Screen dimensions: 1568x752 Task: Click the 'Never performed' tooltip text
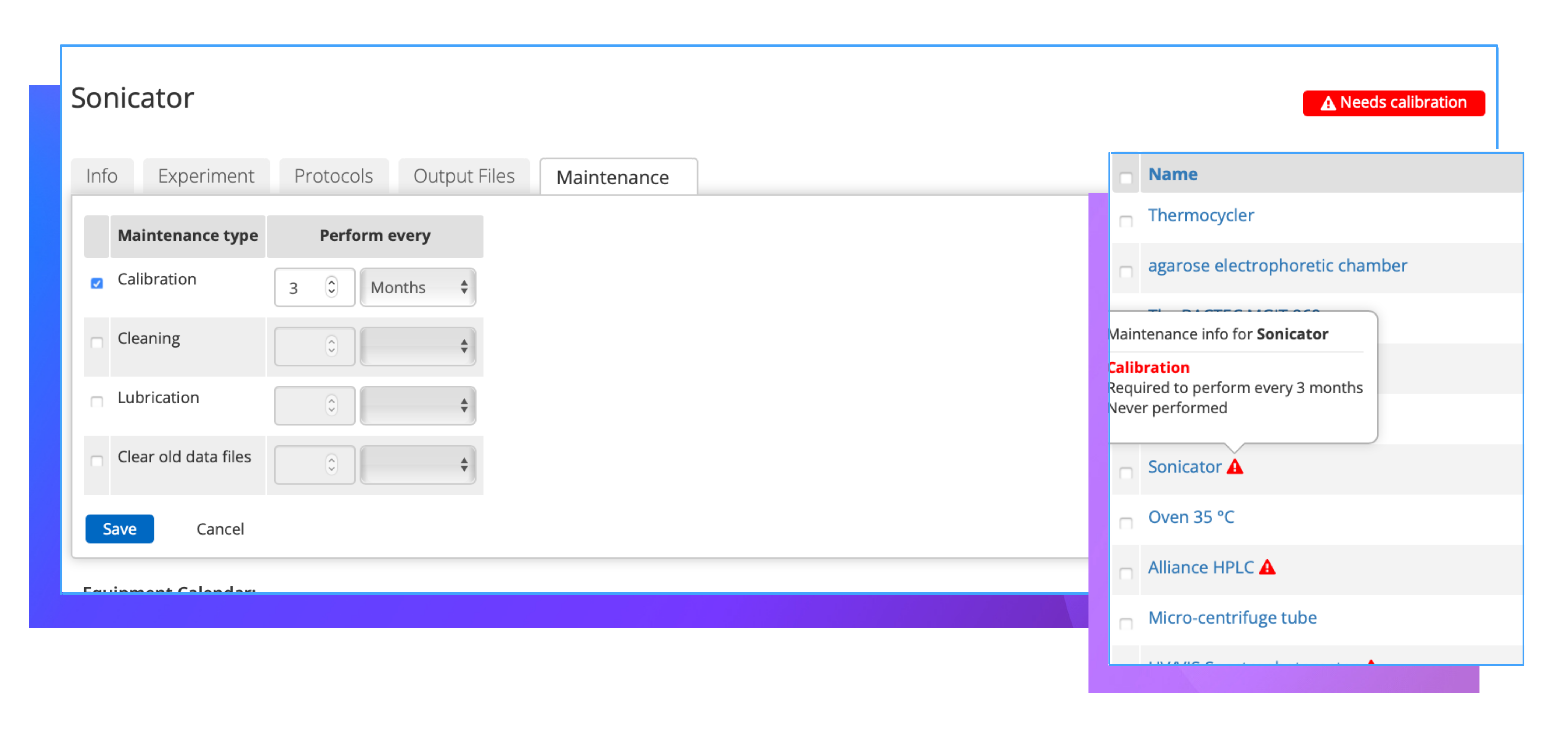pyautogui.click(x=1168, y=408)
